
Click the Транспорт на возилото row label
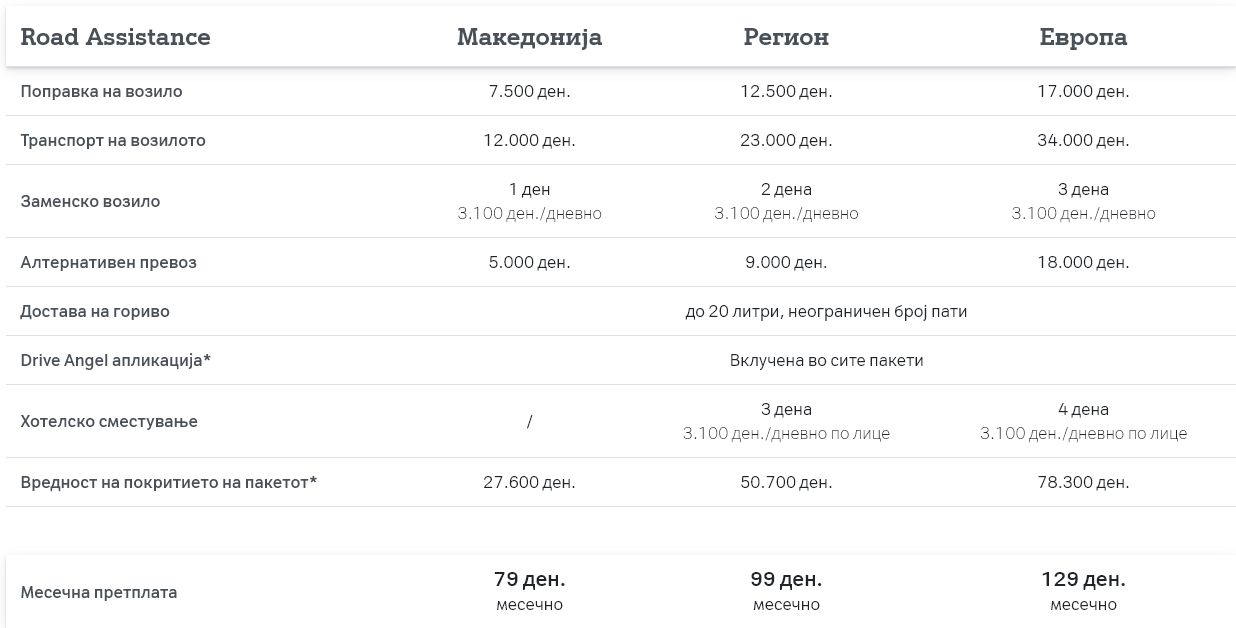coord(113,140)
